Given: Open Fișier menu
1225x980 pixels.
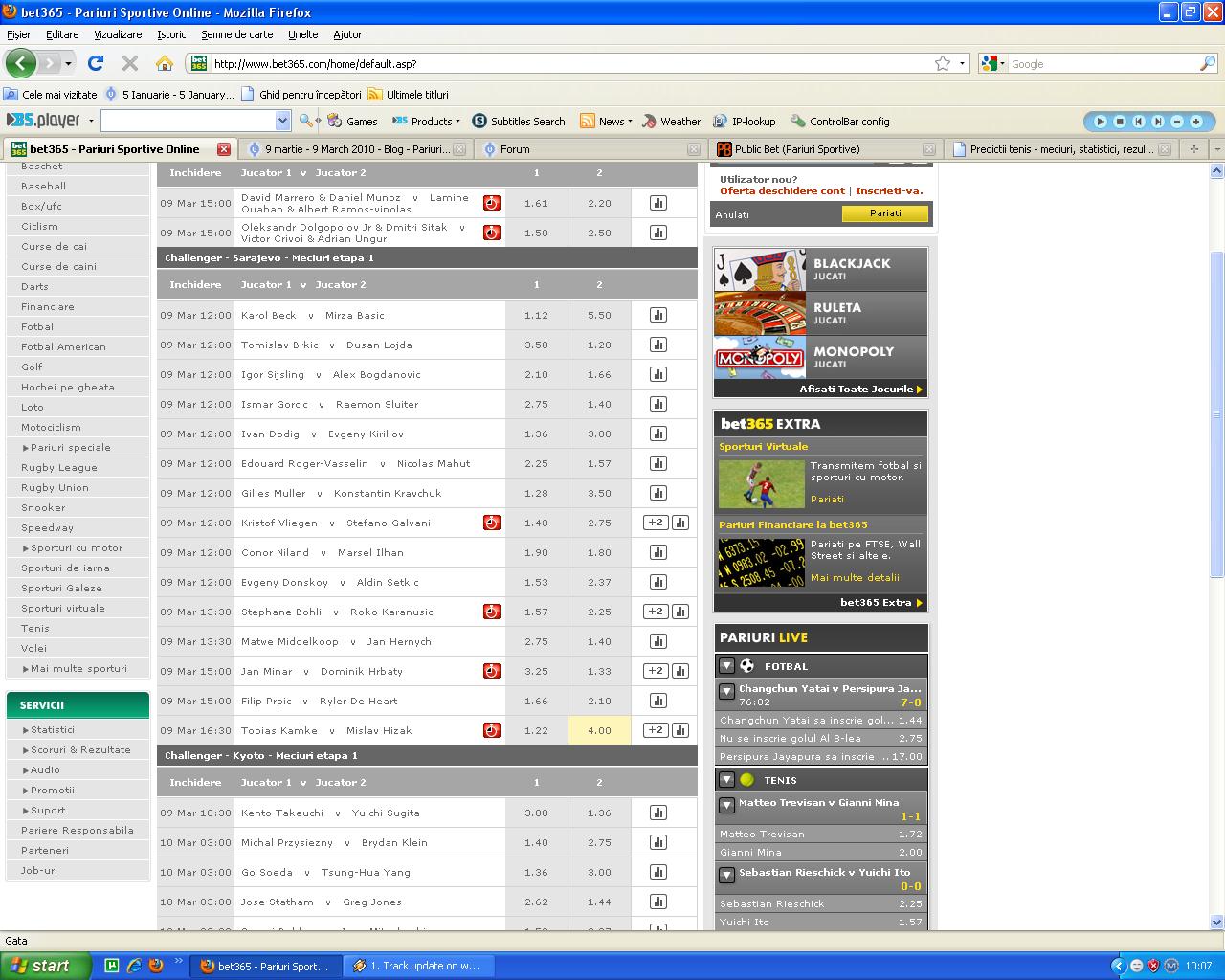Looking at the screenshot, I should point(18,34).
